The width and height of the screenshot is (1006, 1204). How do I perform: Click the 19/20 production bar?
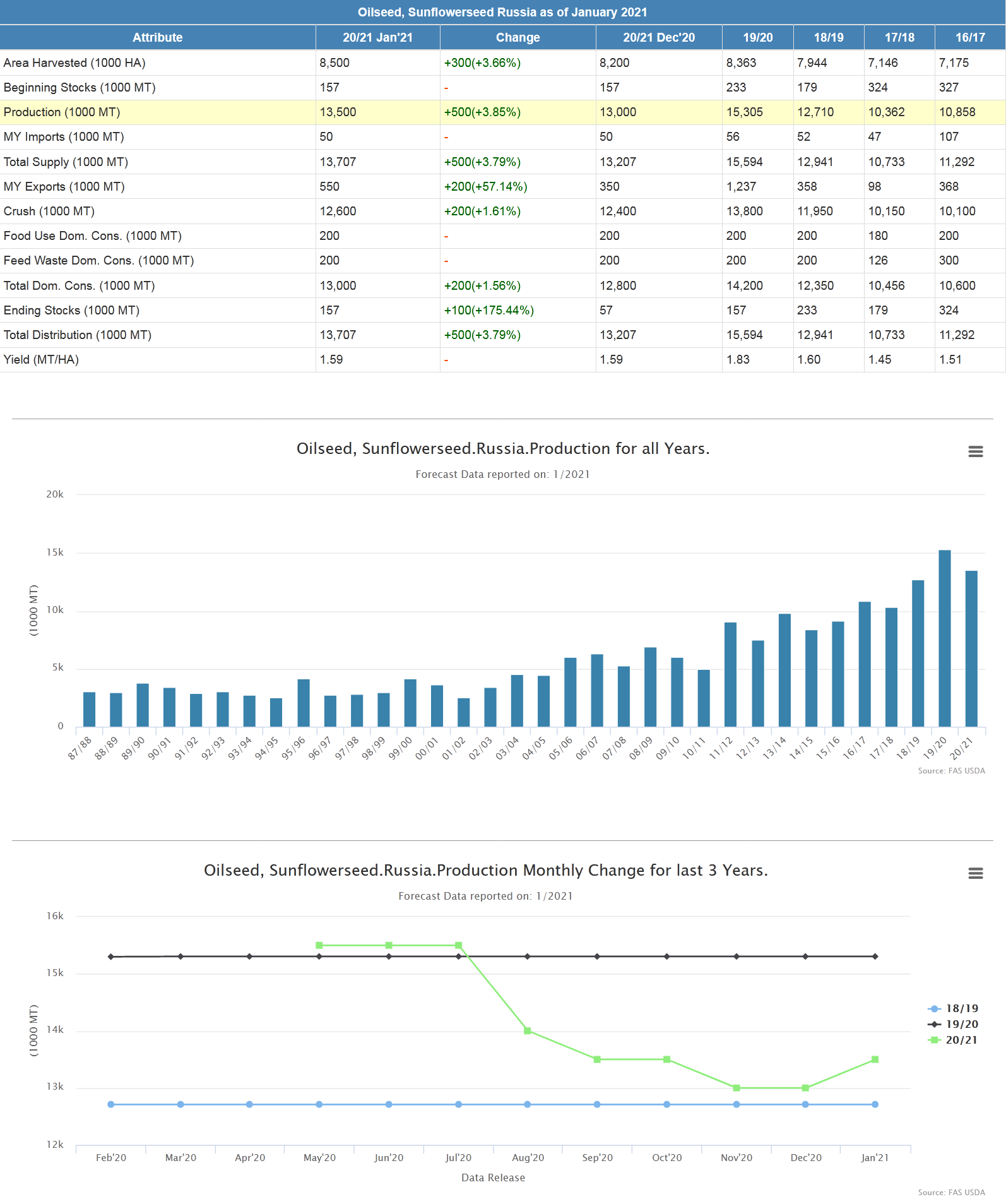[x=944, y=638]
